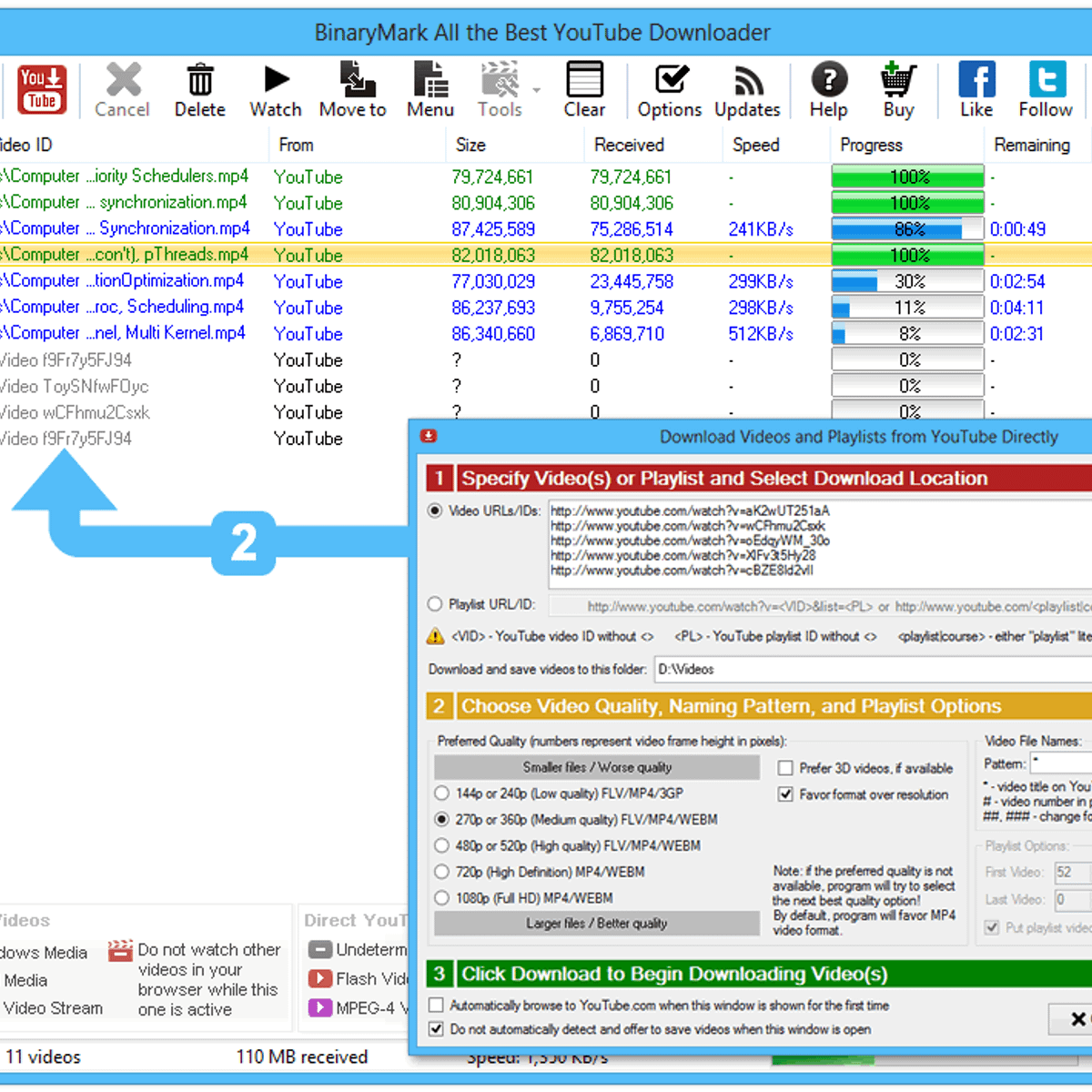The image size is (1092, 1092).
Task: Click the Smaller files / Worse quality bar
Action: (x=597, y=767)
